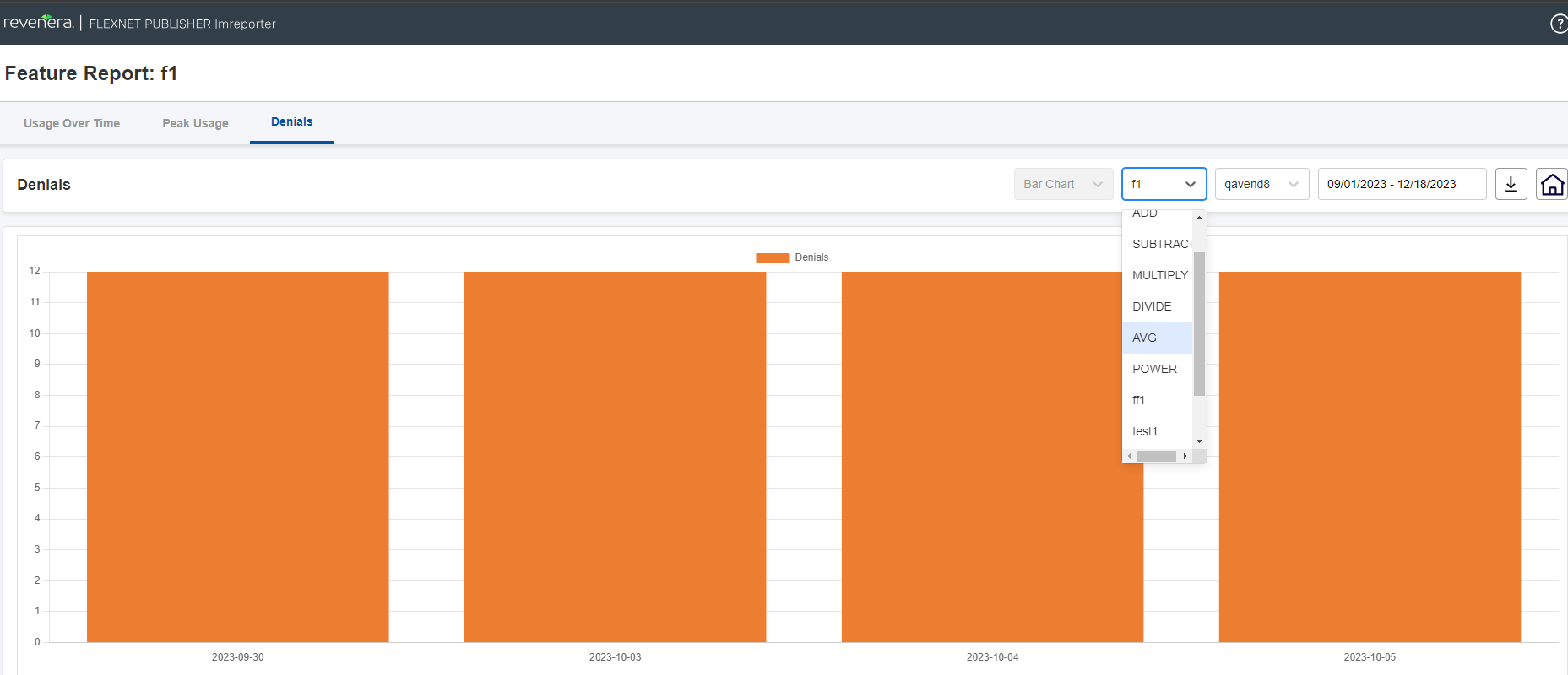Click dropdown list scroll up arrow

[1199, 218]
